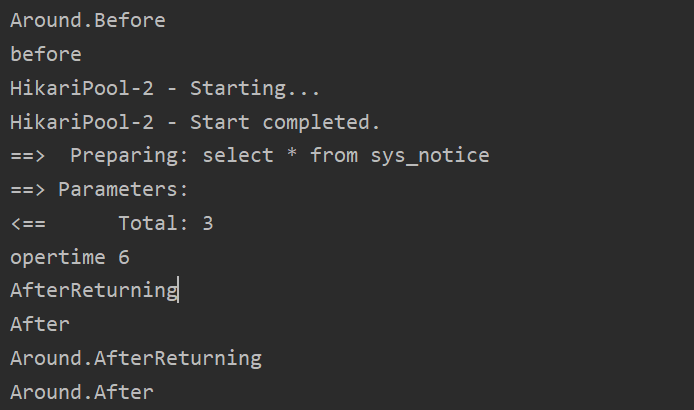Click the asterisk in the select statement
Image resolution: width=694 pixels, height=410 pixels.
292,157
